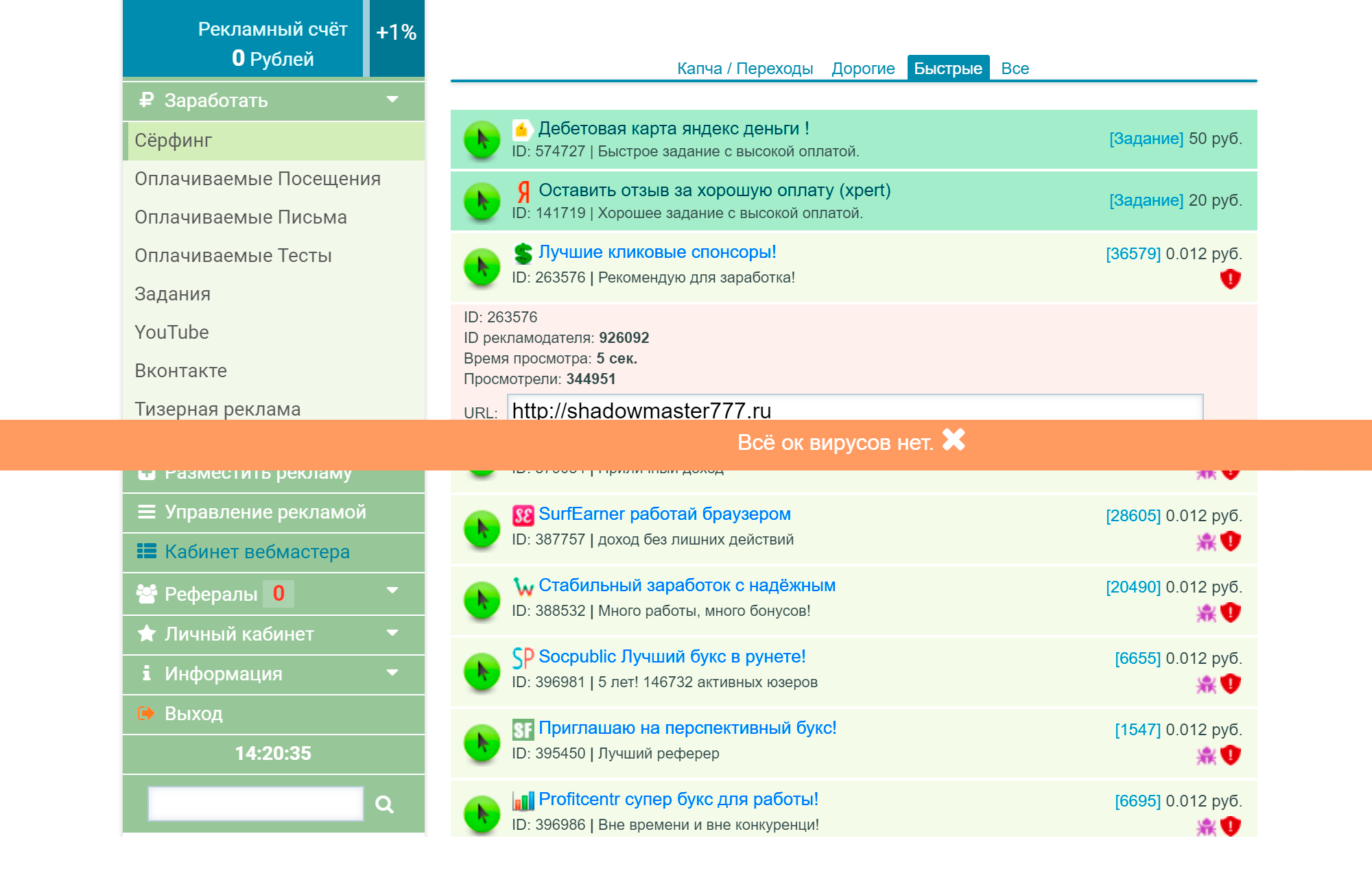Switch to the Дорогие tab
Viewport: 1372px width, 871px height.
coord(863,69)
